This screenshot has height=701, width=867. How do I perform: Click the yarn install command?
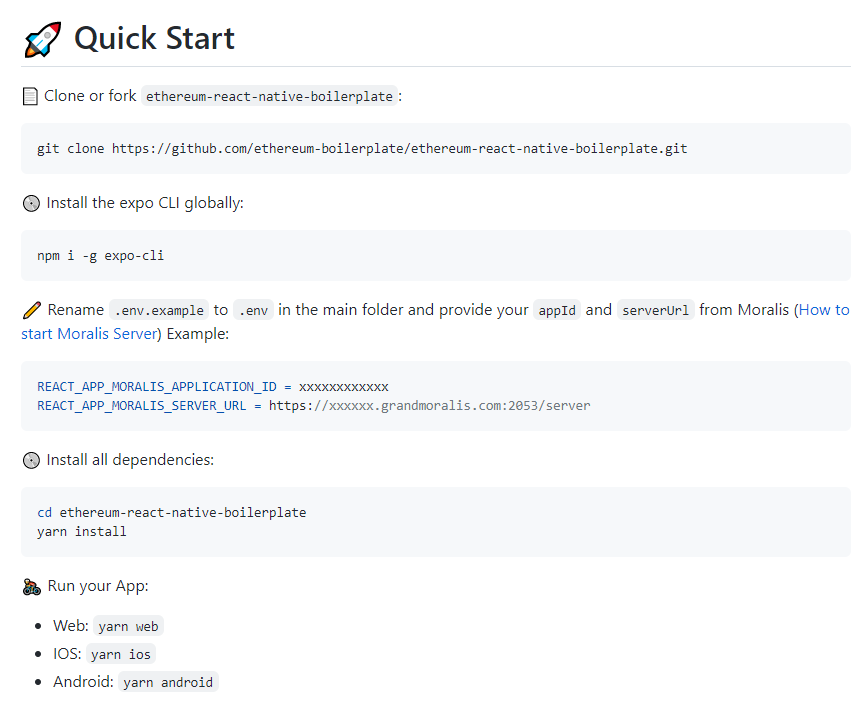point(82,532)
